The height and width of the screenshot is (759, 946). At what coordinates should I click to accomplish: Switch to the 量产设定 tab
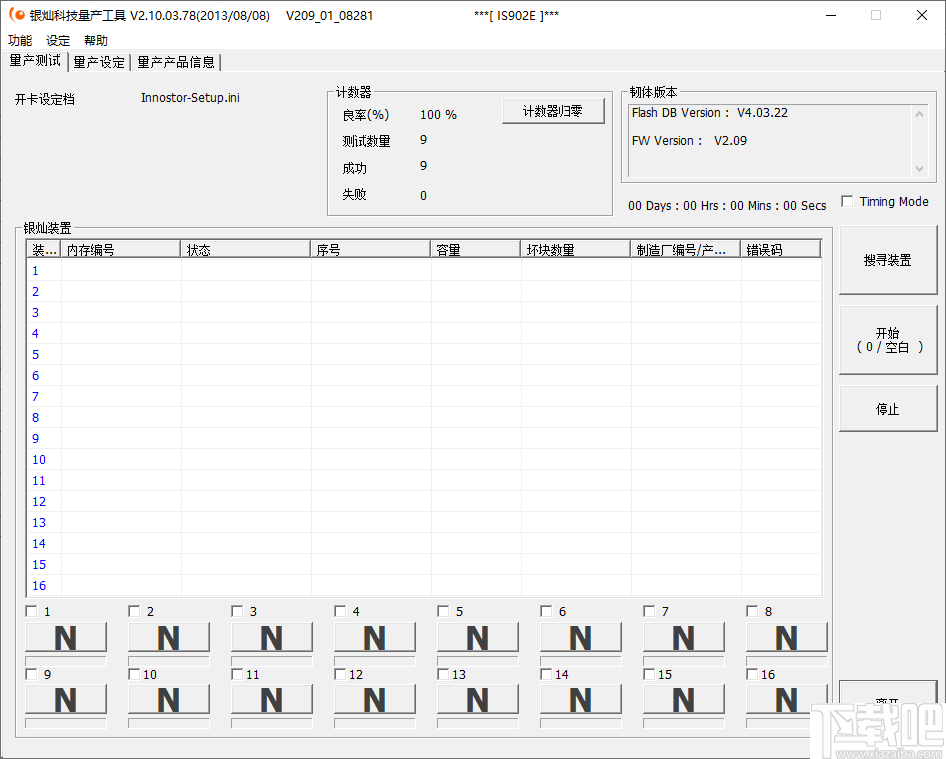98,62
